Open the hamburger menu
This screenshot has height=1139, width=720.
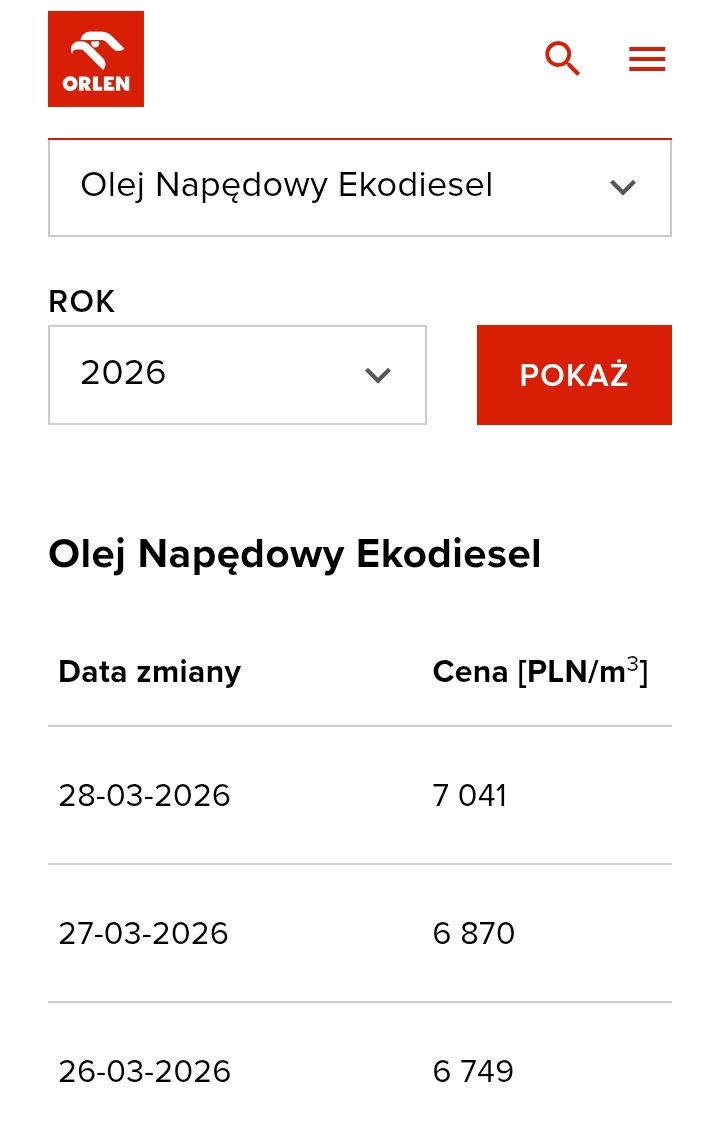647,59
